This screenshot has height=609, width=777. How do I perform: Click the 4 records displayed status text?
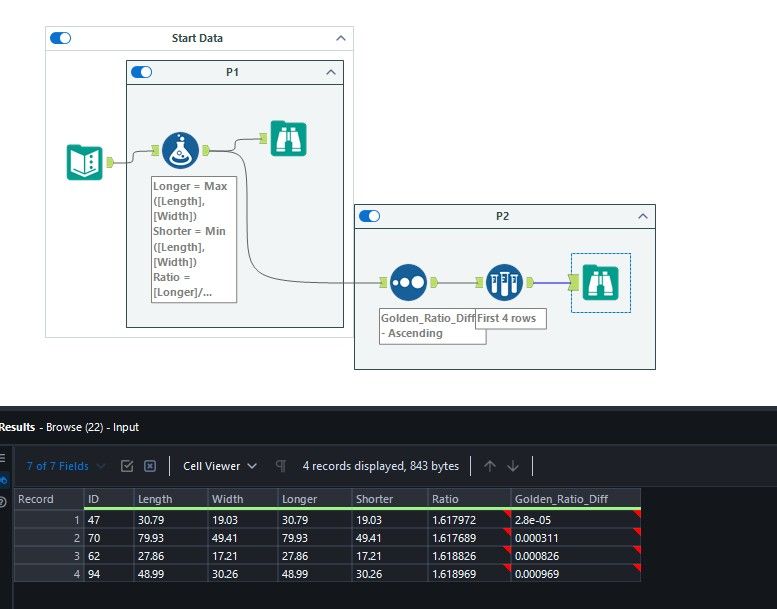[381, 466]
